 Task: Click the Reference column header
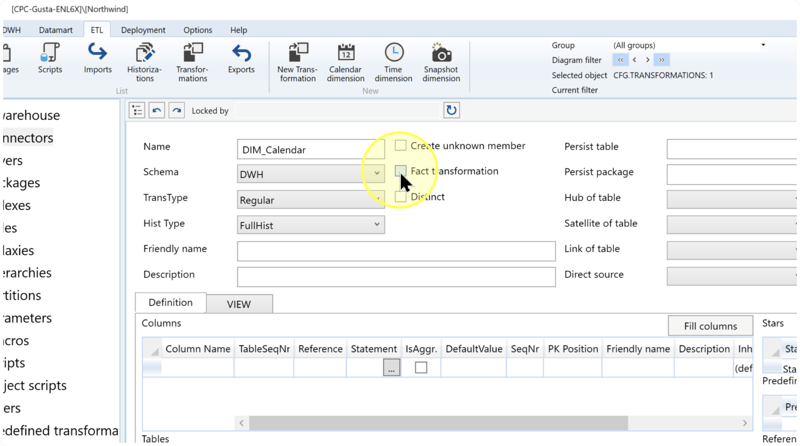[x=320, y=349]
